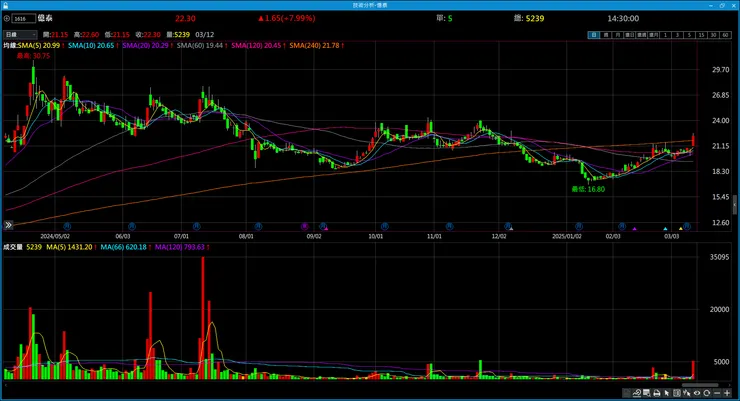Click the SMA(5) 20.99 moving average label
Viewport: 740px width, 401px height.
(41, 45)
